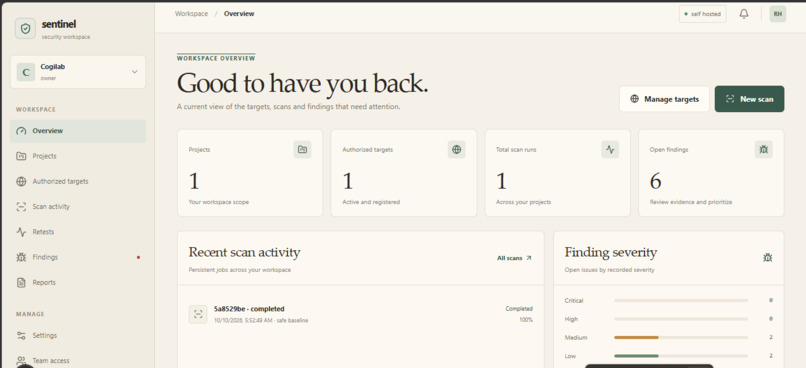Open the Cogilab workspace dropdown
Image resolution: width=806 pixels, height=368 pixels.
(78, 72)
